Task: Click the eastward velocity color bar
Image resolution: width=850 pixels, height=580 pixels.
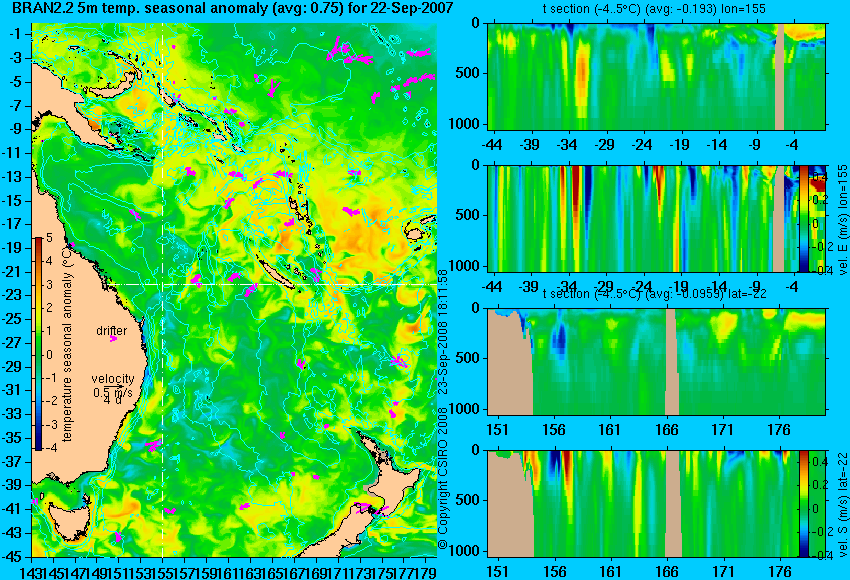Action: [804, 218]
